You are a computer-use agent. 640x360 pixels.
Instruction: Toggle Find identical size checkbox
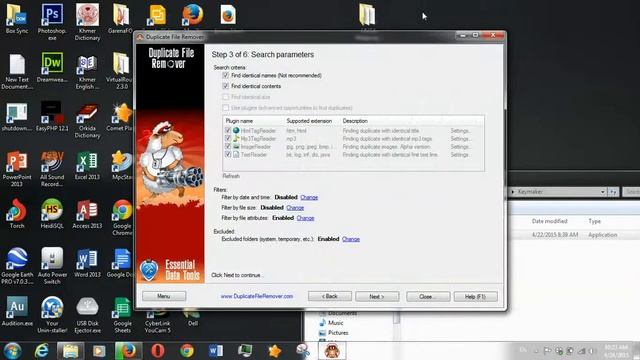[x=226, y=97]
